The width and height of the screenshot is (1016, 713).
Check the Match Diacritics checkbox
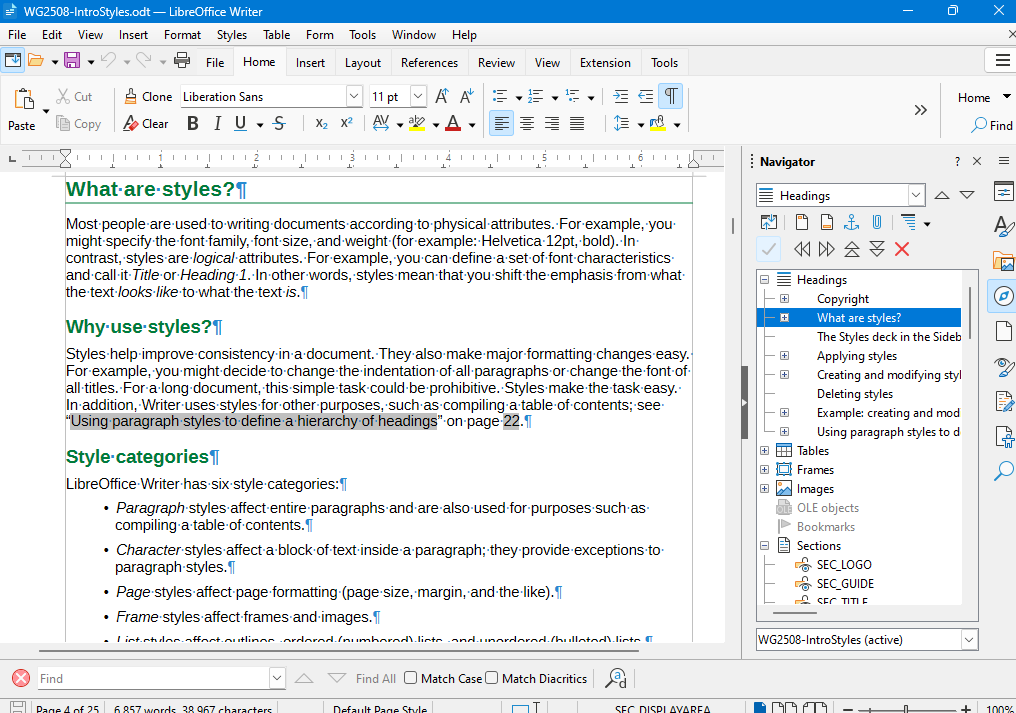491,678
